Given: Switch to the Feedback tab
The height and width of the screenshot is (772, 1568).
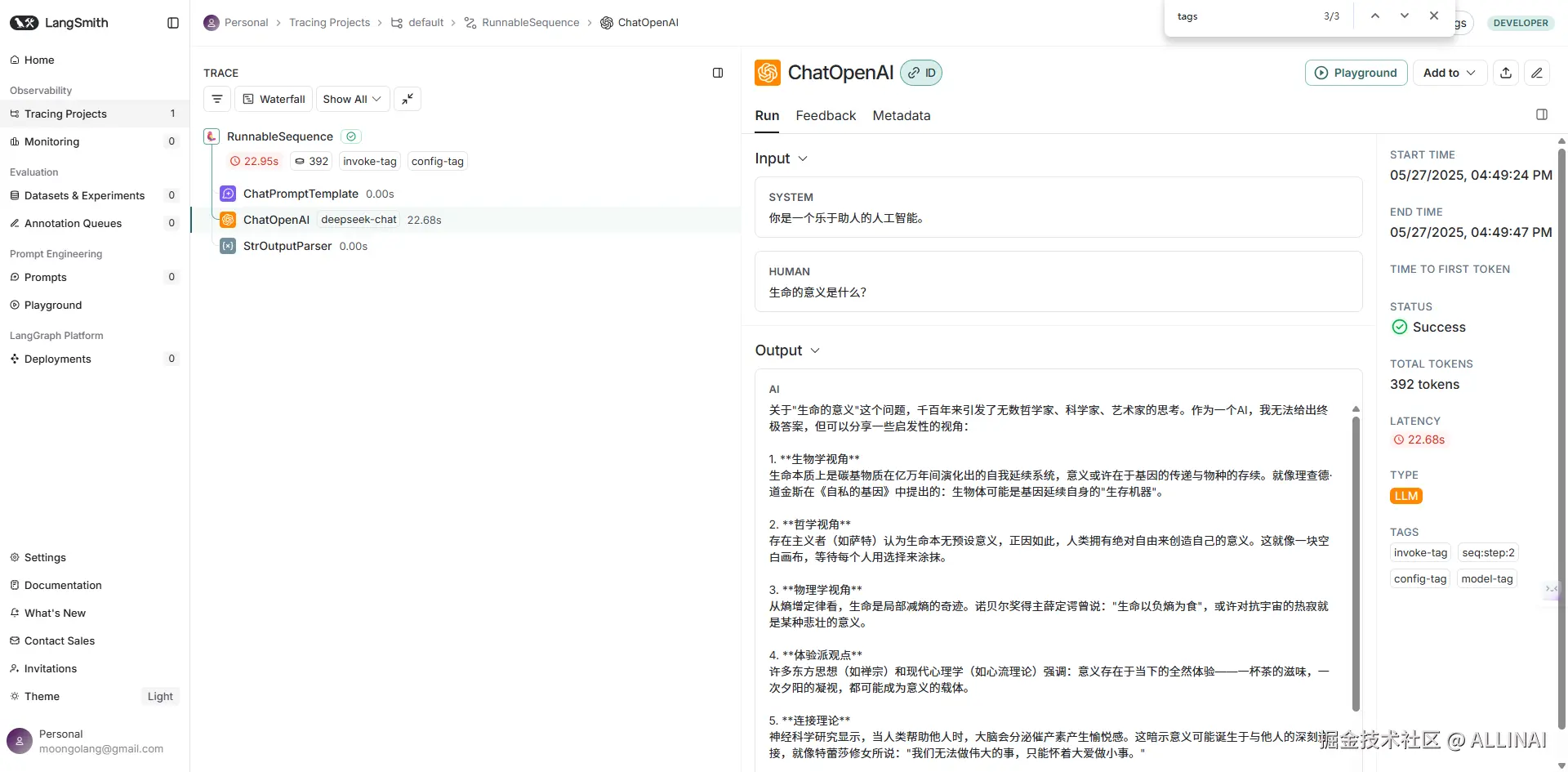Looking at the screenshot, I should point(826,116).
